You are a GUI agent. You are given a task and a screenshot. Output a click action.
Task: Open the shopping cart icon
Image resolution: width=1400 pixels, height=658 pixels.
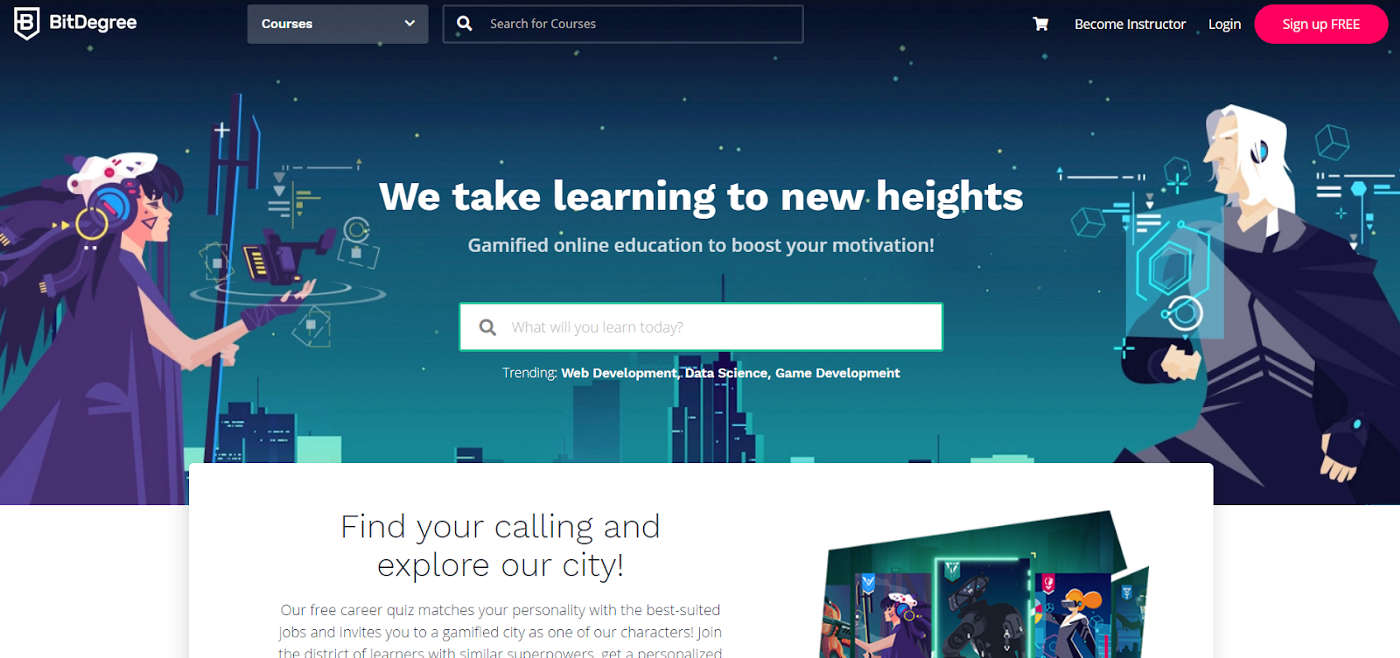click(1040, 24)
